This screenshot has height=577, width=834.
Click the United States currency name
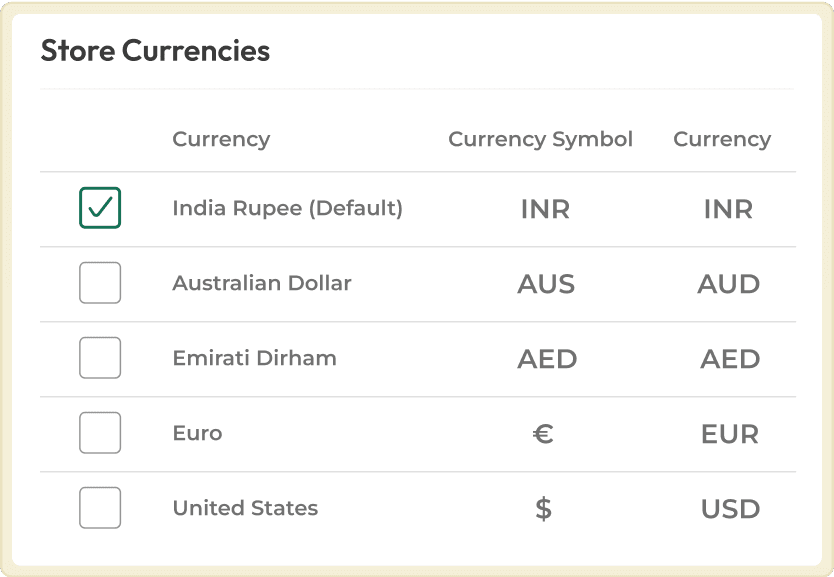pyautogui.click(x=245, y=508)
